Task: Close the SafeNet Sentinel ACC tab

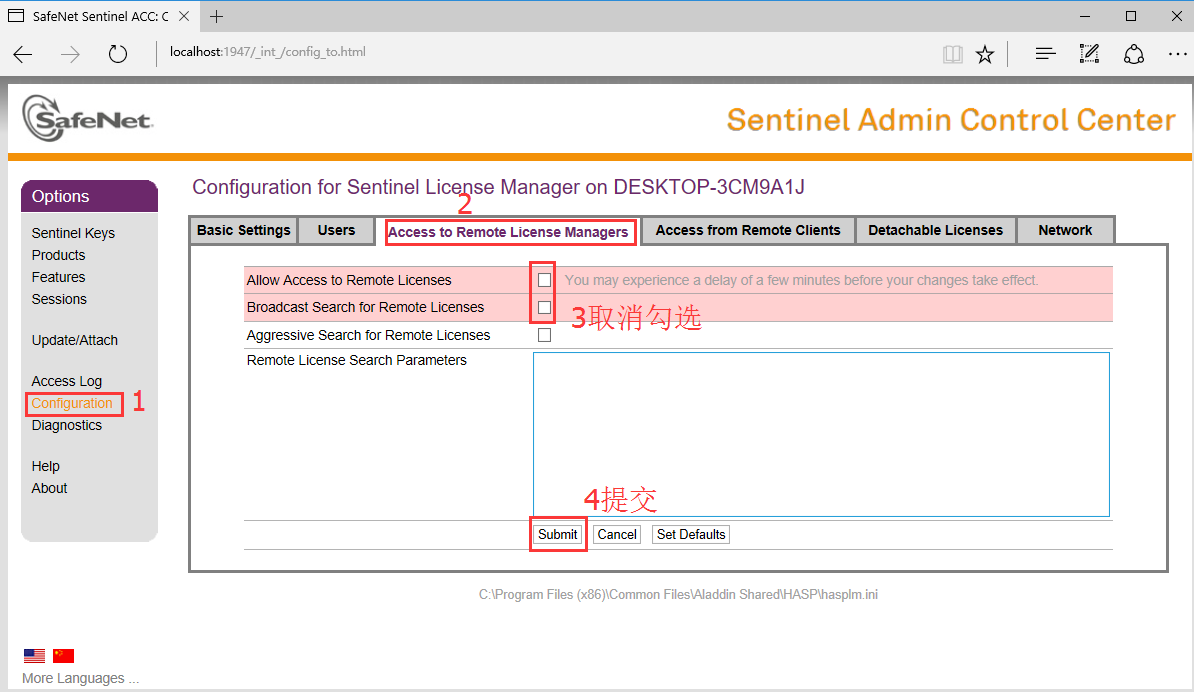Action: pyautogui.click(x=184, y=16)
